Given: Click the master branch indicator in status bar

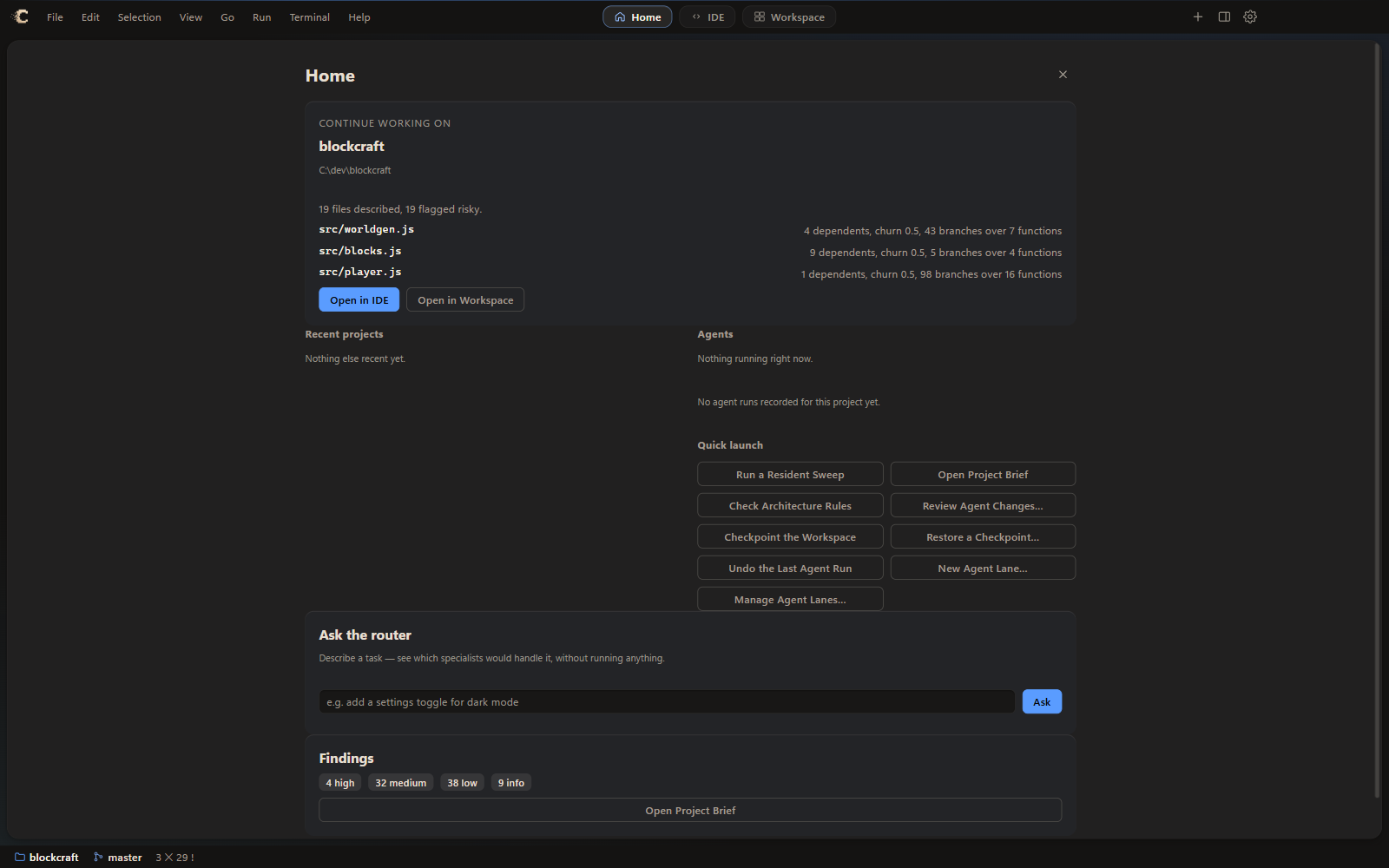Looking at the screenshot, I should (x=118, y=857).
